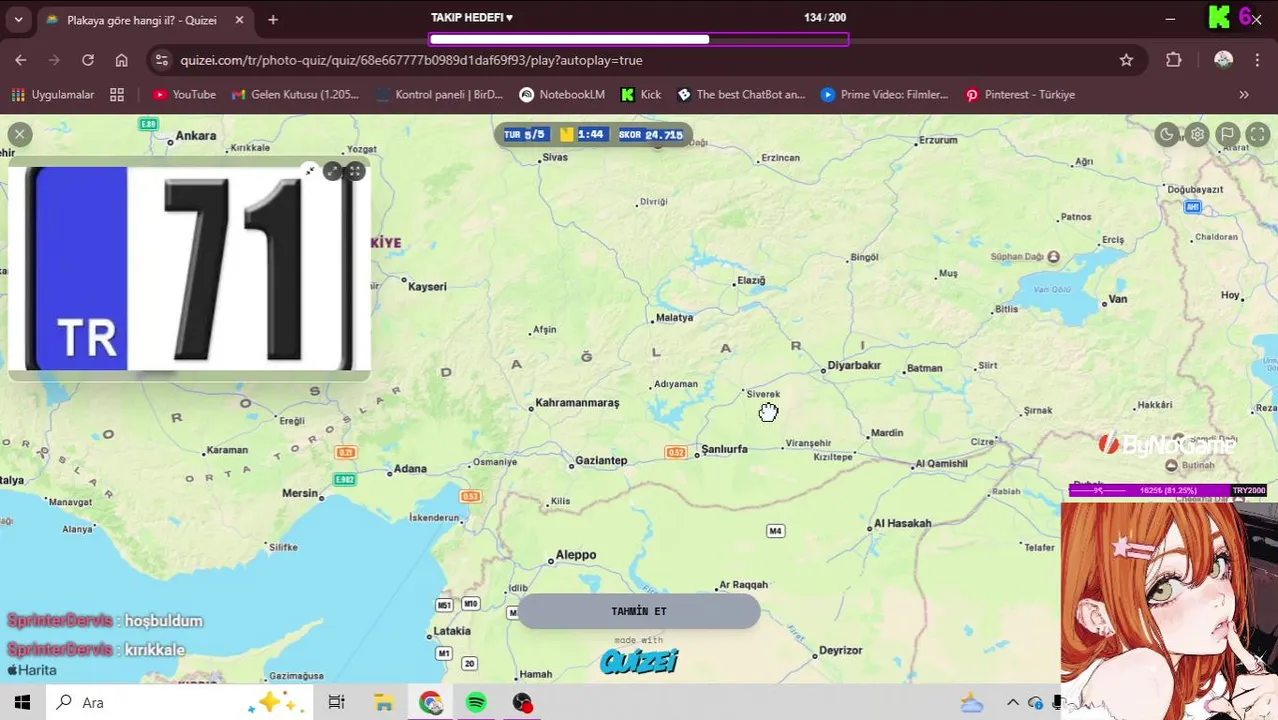Open NotebookLM bookmark
1278x720 pixels.
[x=562, y=95]
